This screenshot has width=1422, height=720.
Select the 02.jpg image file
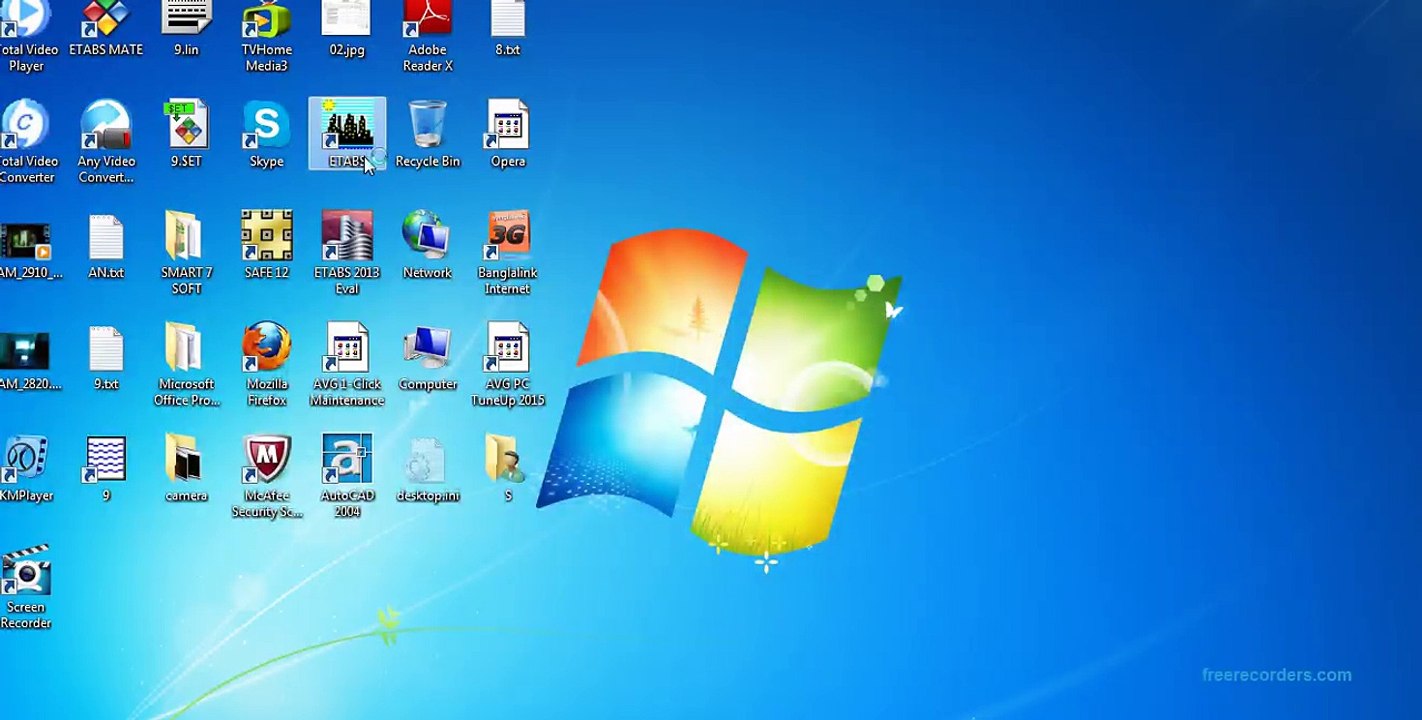[x=347, y=28]
